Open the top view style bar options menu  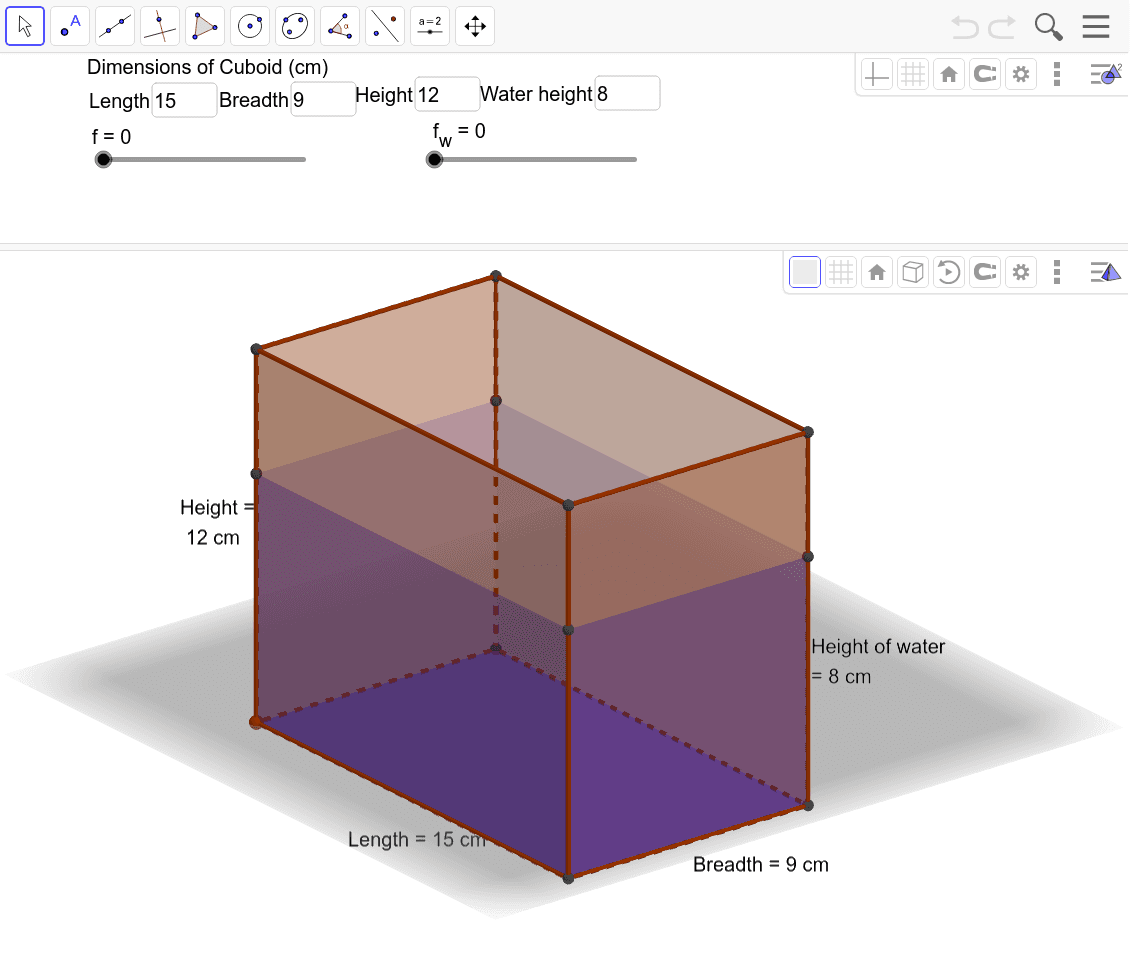click(1057, 73)
